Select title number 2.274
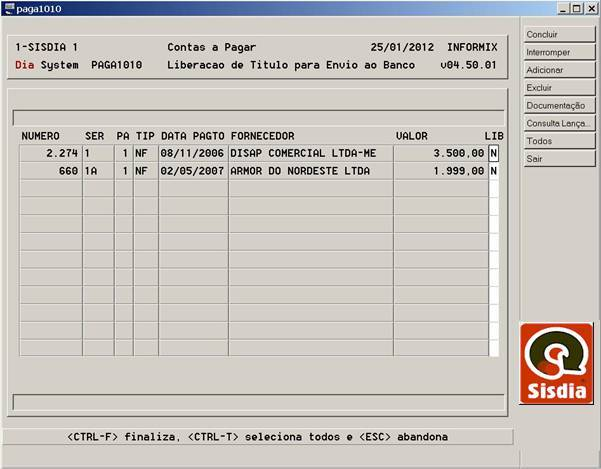The image size is (601, 469). point(51,153)
